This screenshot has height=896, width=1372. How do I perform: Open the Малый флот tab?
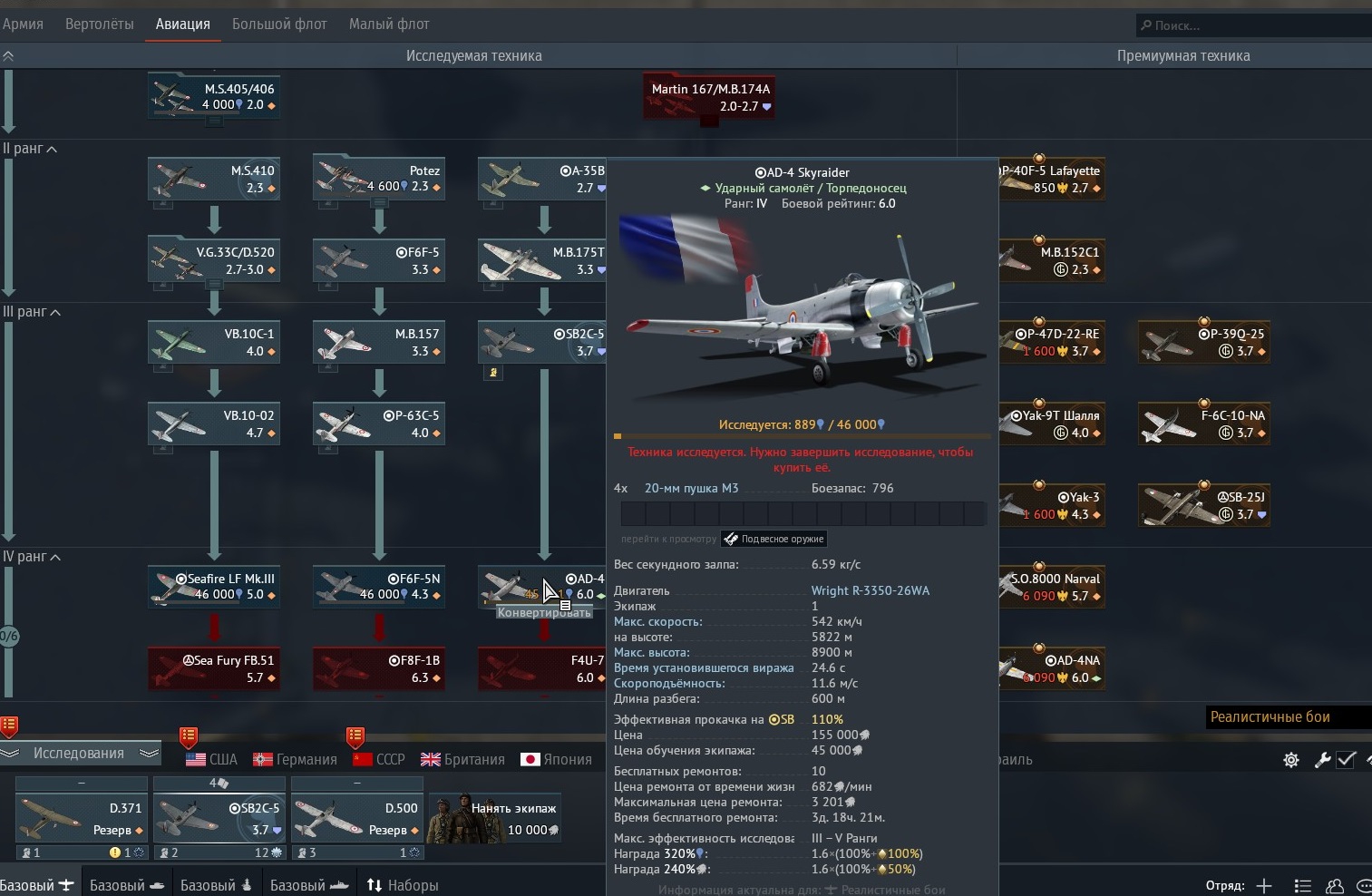tap(389, 24)
